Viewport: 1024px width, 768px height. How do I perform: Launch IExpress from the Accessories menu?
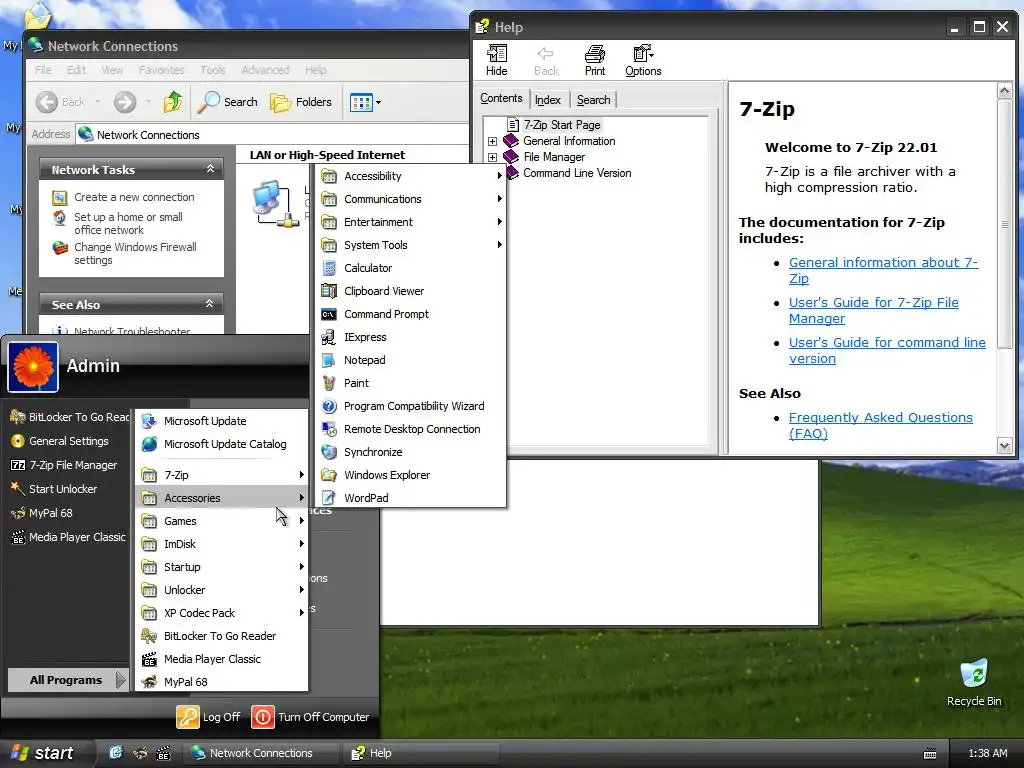tap(410, 337)
